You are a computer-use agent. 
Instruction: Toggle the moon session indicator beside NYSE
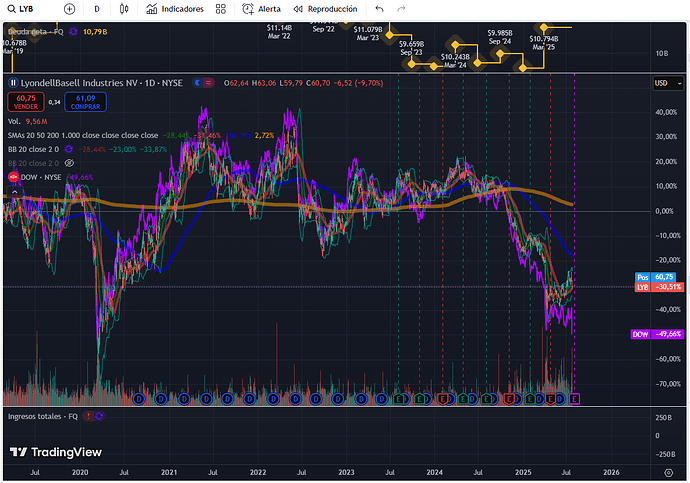pos(198,83)
